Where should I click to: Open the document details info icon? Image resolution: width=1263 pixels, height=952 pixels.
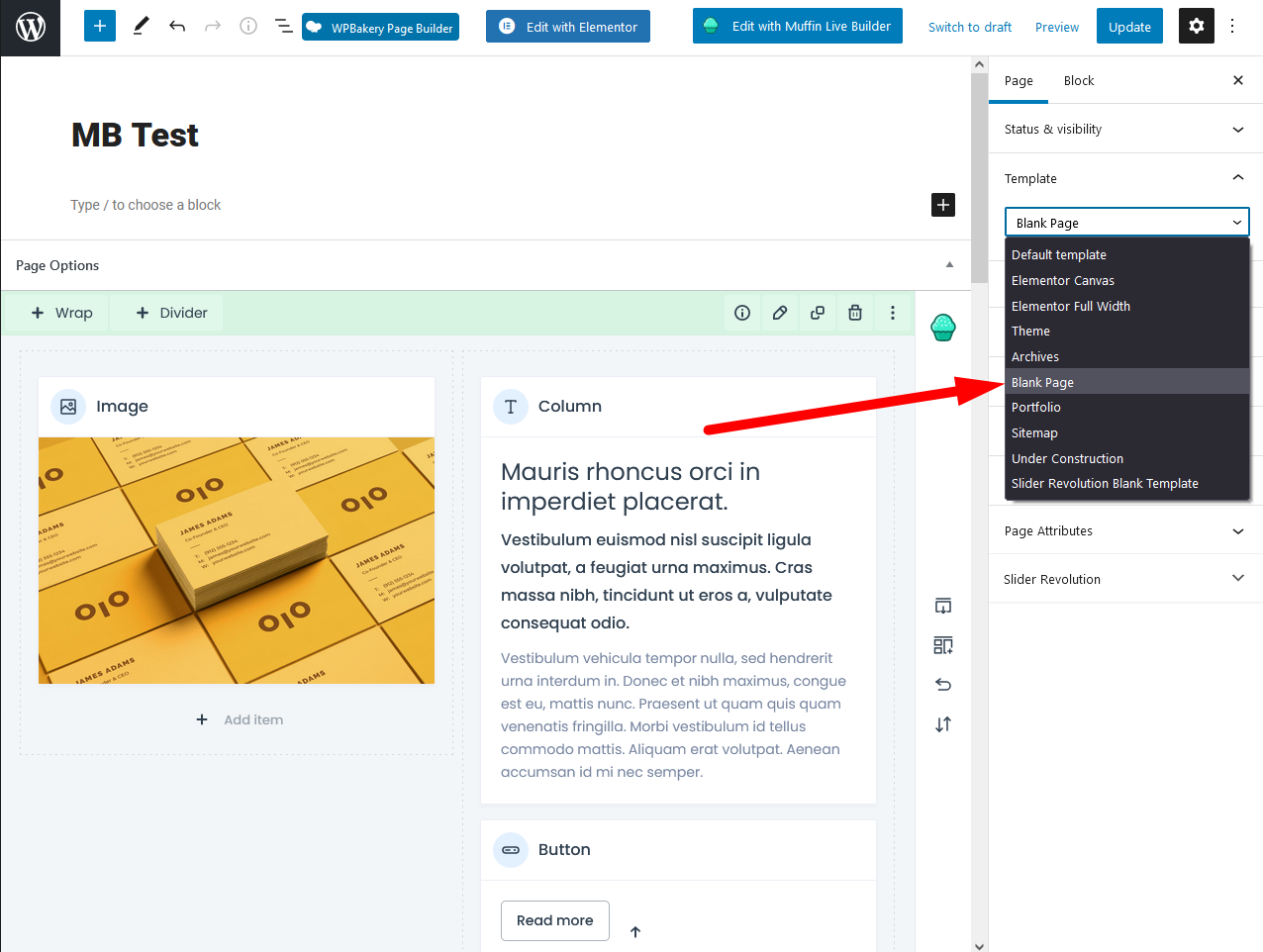click(248, 26)
